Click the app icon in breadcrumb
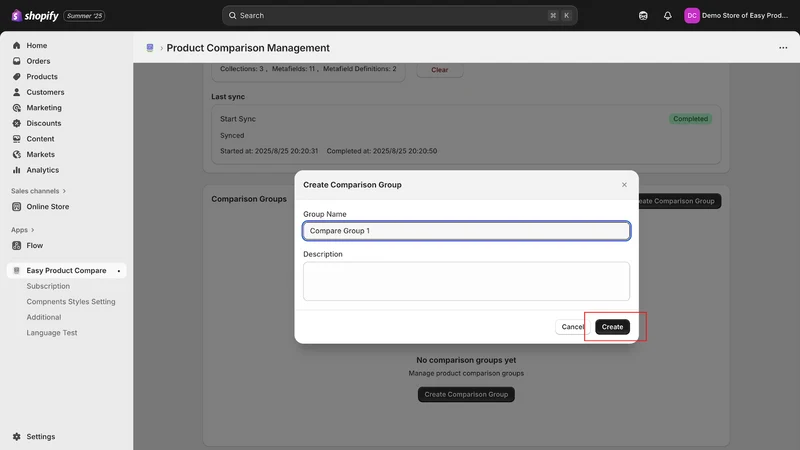 (x=150, y=48)
